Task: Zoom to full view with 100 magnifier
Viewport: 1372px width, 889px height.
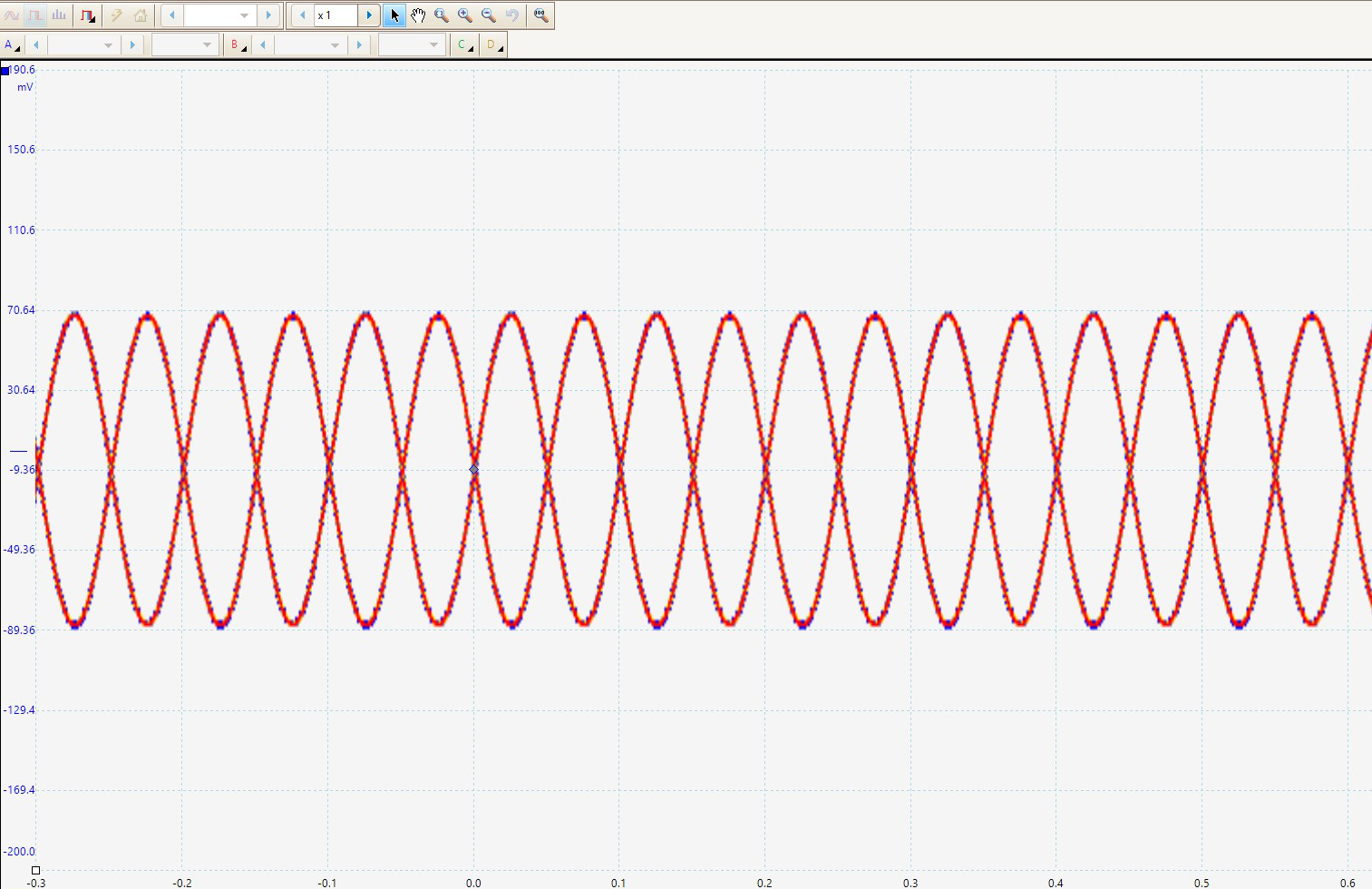Action: (541, 15)
